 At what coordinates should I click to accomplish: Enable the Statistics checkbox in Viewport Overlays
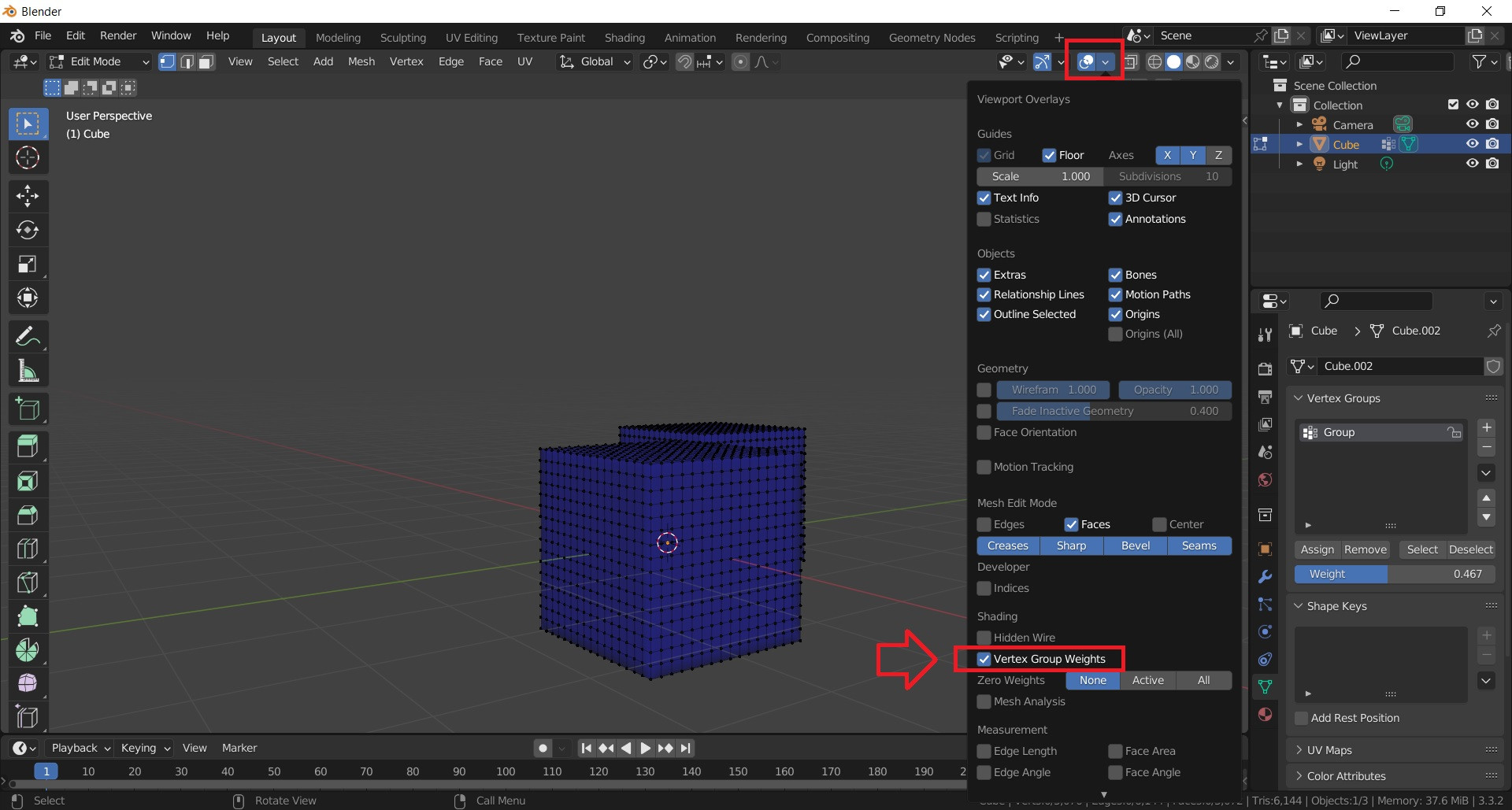(984, 219)
